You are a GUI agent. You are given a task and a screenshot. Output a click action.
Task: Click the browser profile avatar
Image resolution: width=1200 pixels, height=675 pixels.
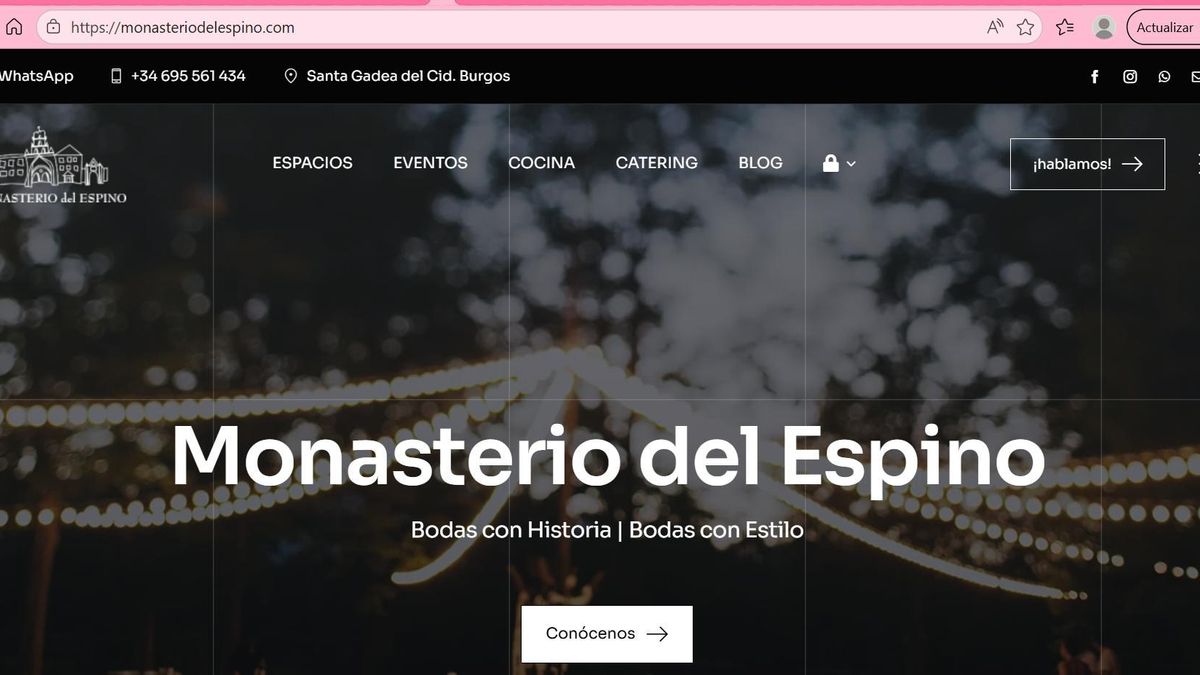[x=1103, y=27]
